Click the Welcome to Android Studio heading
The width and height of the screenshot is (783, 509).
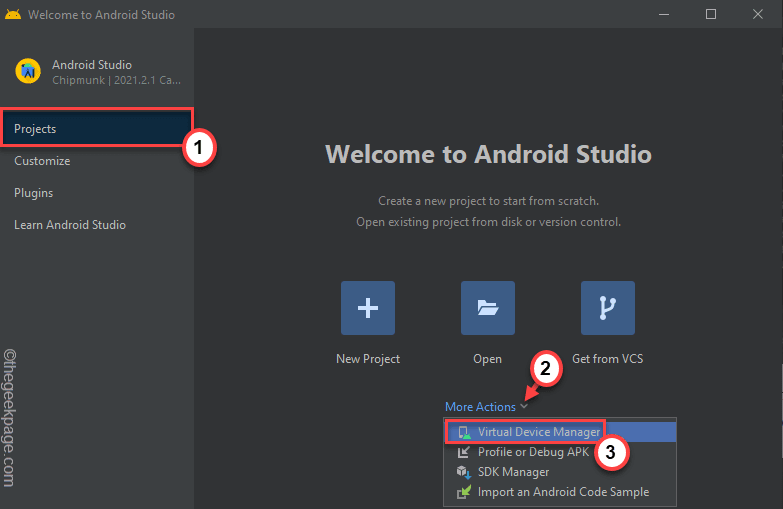(x=488, y=154)
